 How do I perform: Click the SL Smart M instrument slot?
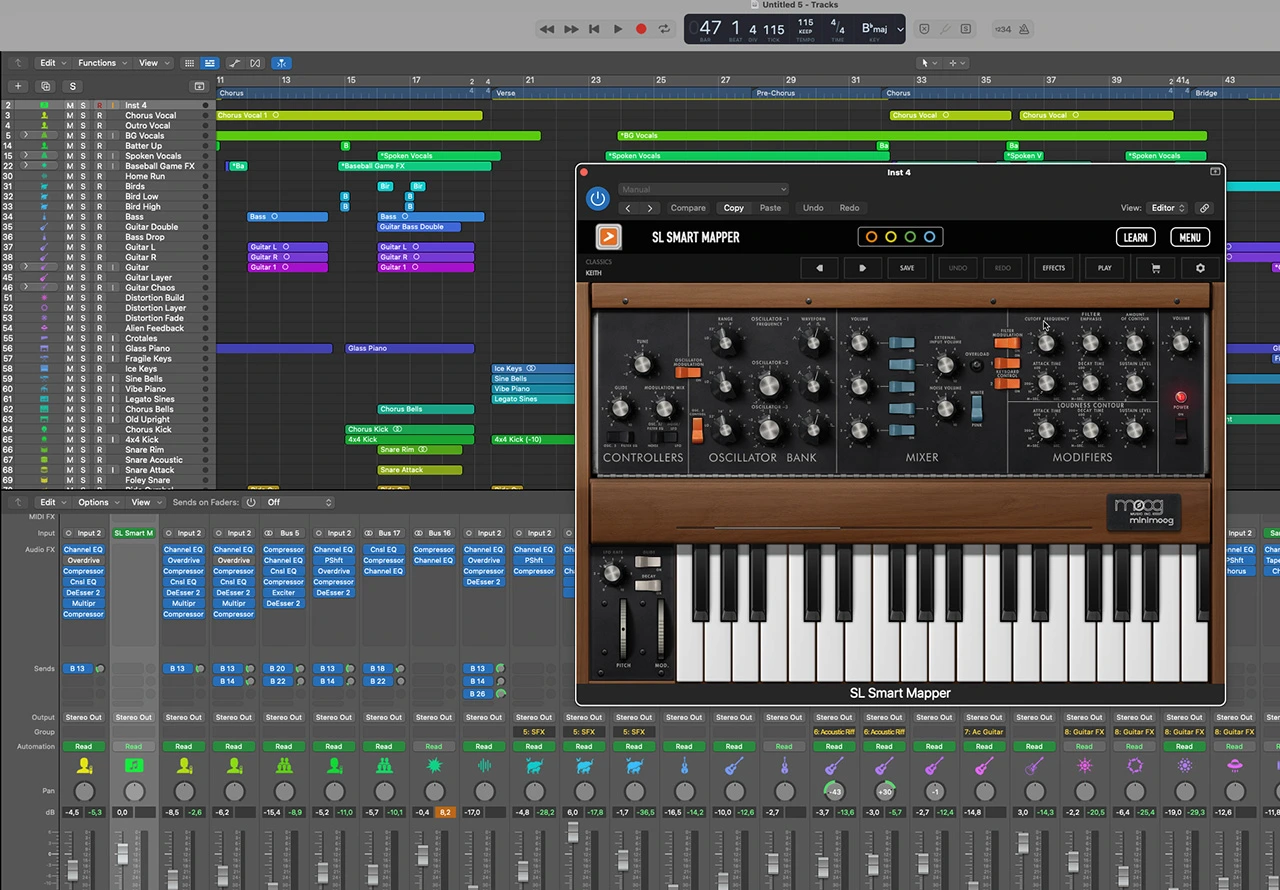tap(133, 533)
